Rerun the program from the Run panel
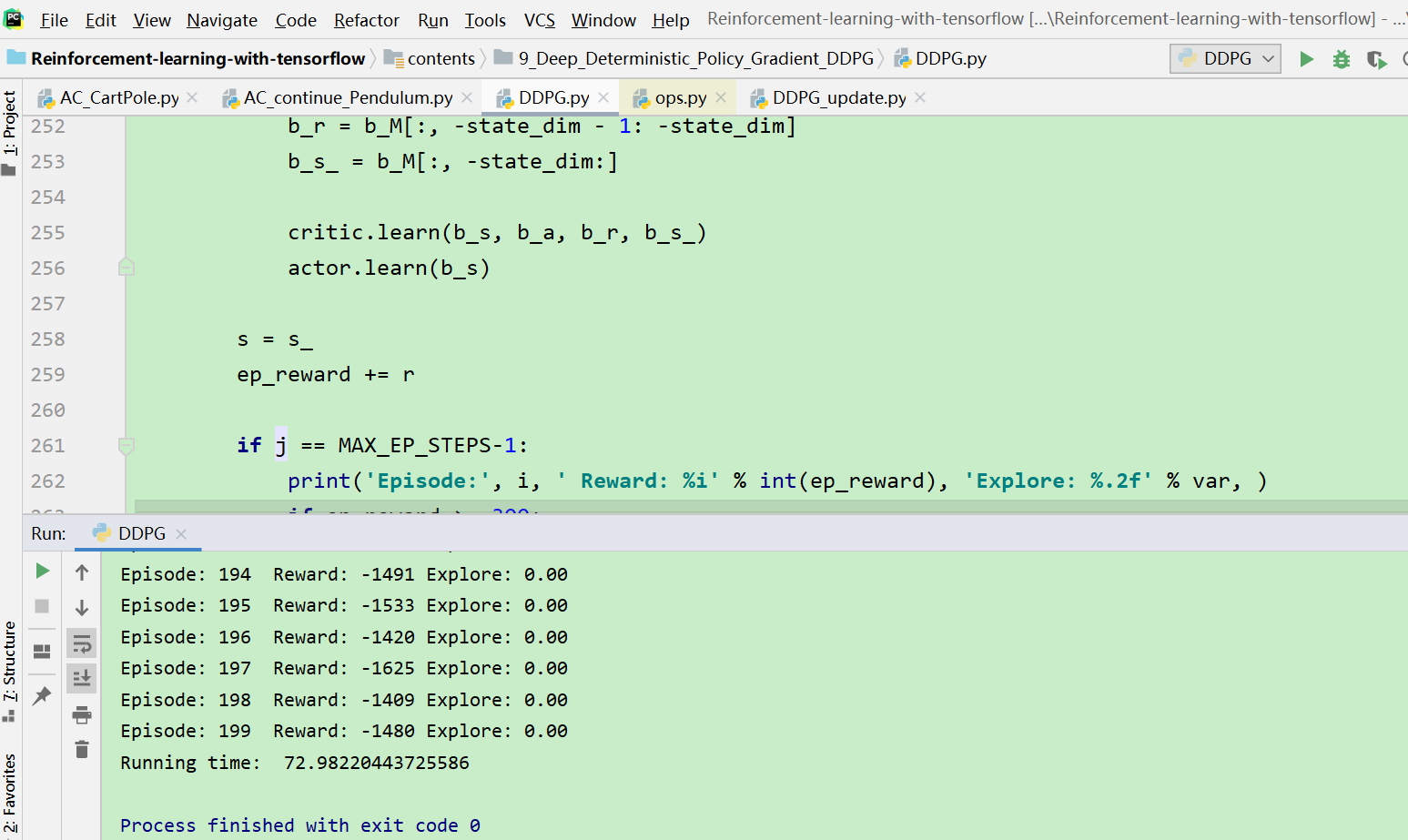1408x840 pixels. (x=41, y=571)
